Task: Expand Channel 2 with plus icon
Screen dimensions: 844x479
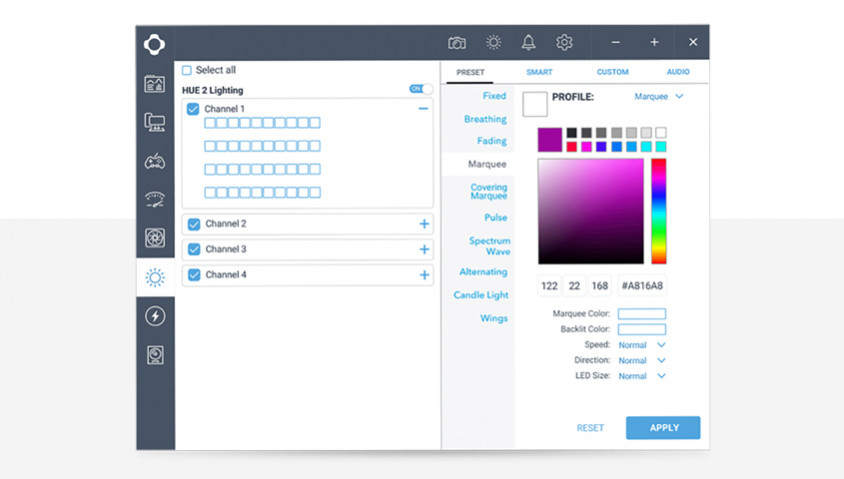Action: [x=424, y=224]
